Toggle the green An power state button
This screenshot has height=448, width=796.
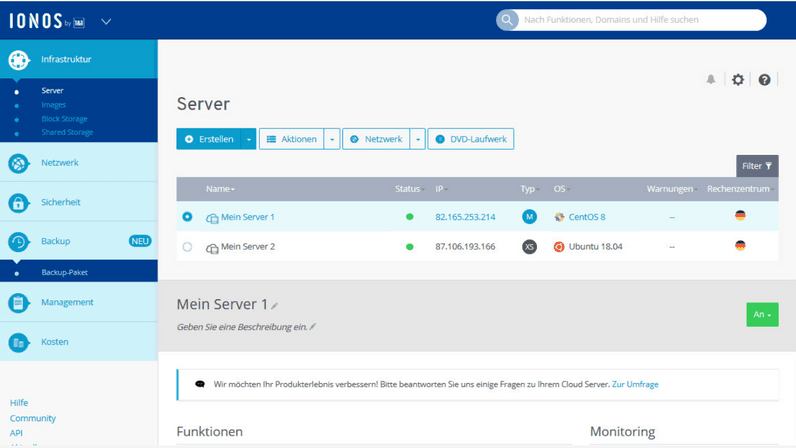[761, 314]
